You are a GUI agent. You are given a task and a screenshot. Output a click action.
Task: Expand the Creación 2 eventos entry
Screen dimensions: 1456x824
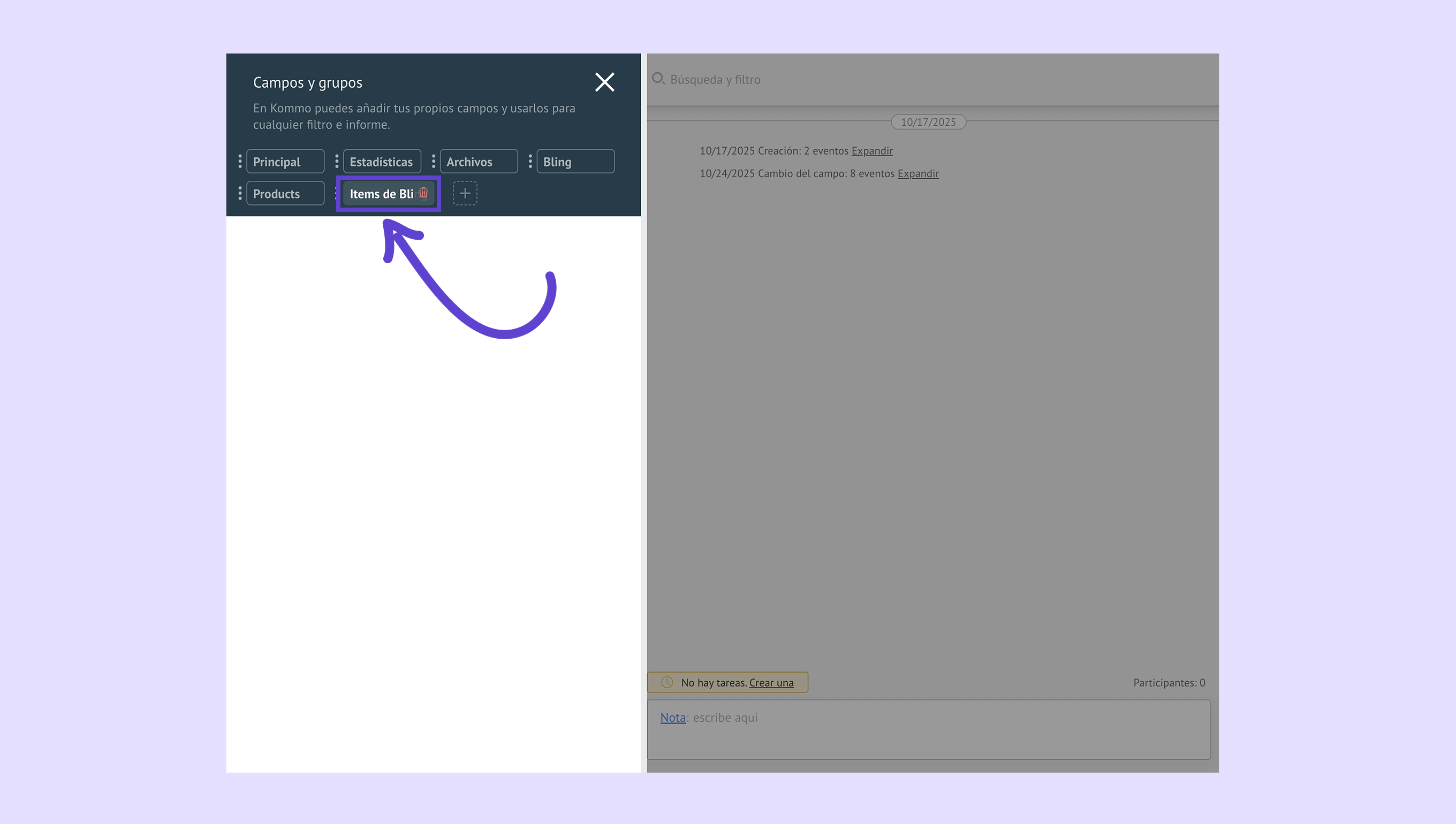coord(872,151)
